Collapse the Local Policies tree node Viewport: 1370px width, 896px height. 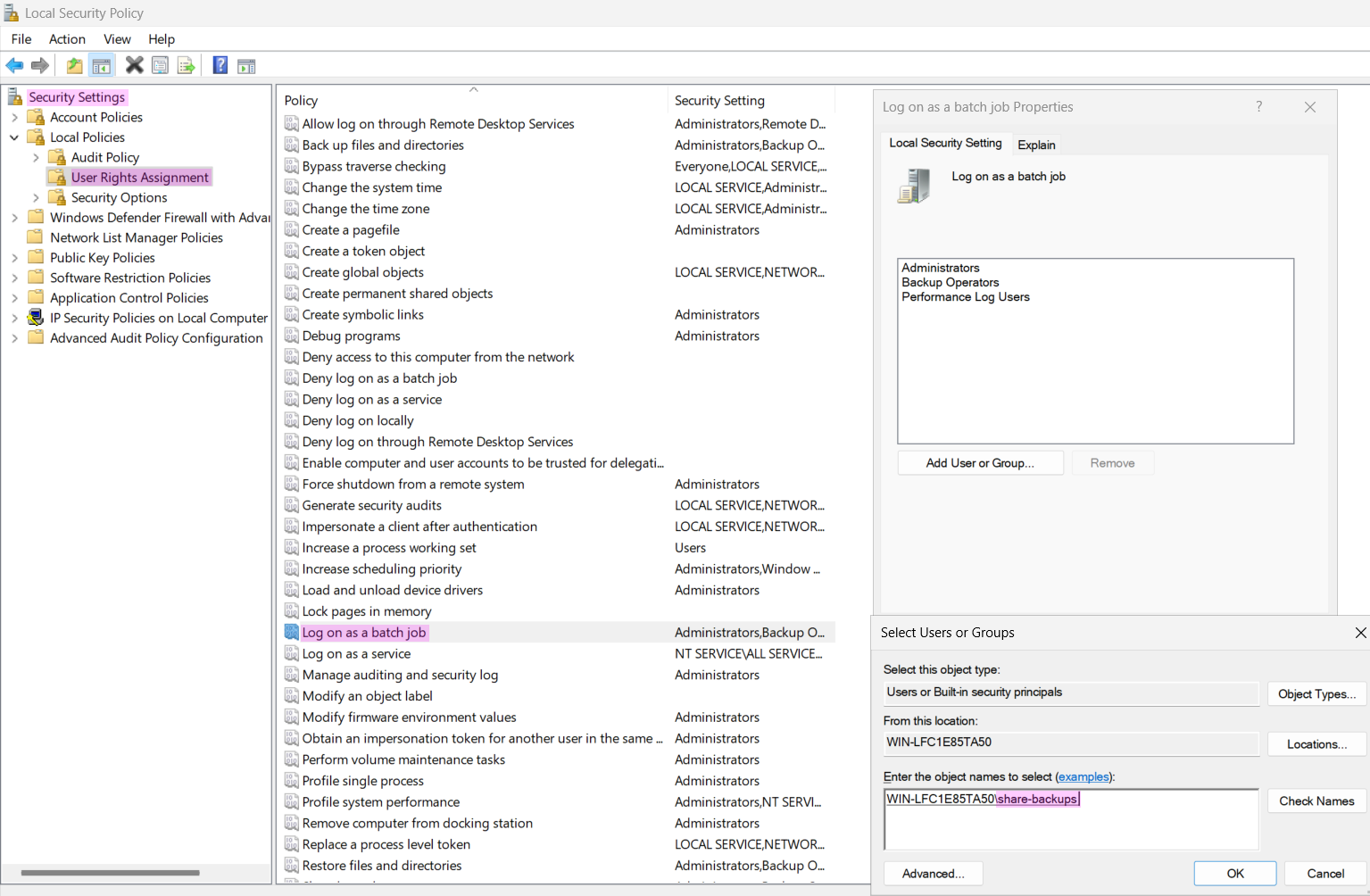click(14, 137)
